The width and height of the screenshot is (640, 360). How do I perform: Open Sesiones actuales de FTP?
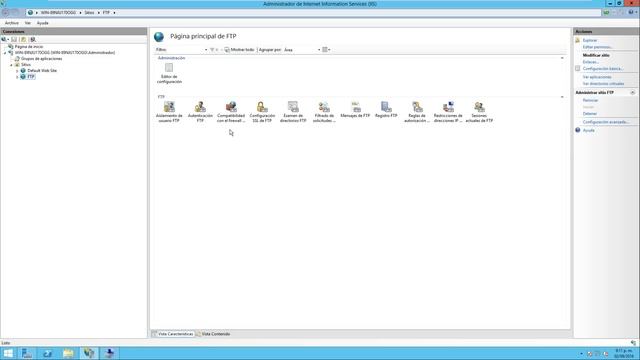(479, 112)
